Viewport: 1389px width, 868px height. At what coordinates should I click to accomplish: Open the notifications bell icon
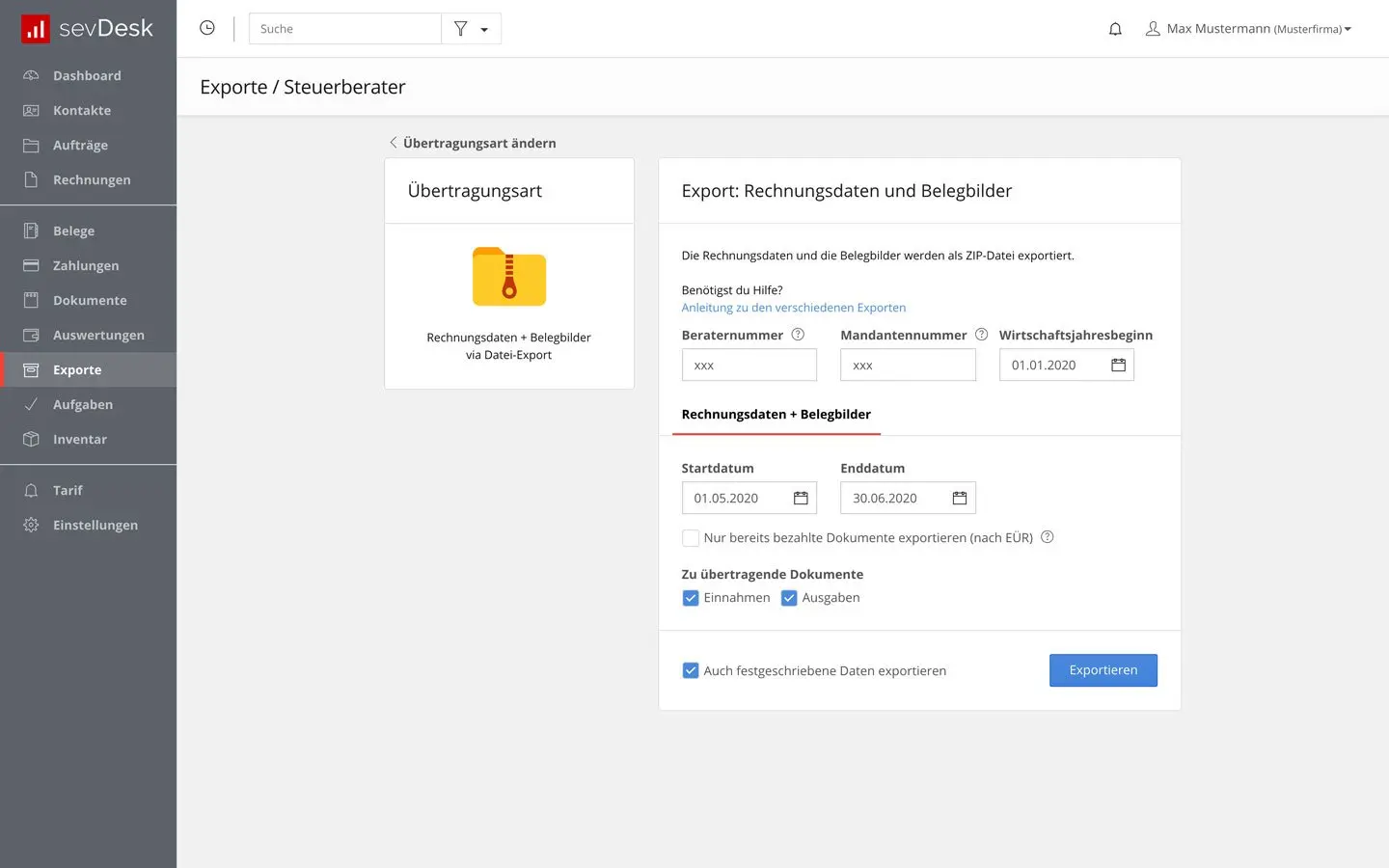pos(1115,29)
